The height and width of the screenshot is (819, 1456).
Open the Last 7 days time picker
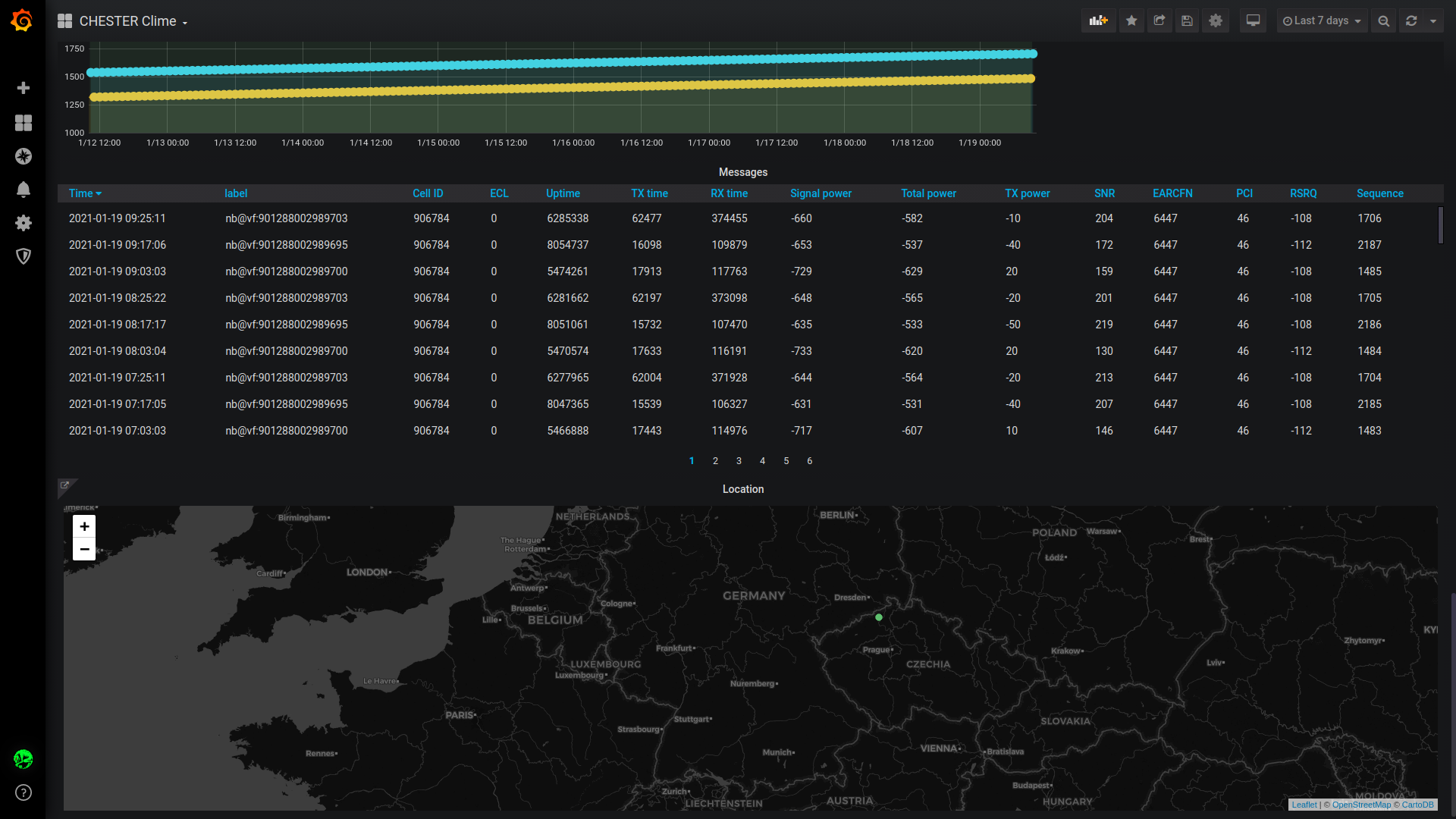pos(1321,21)
